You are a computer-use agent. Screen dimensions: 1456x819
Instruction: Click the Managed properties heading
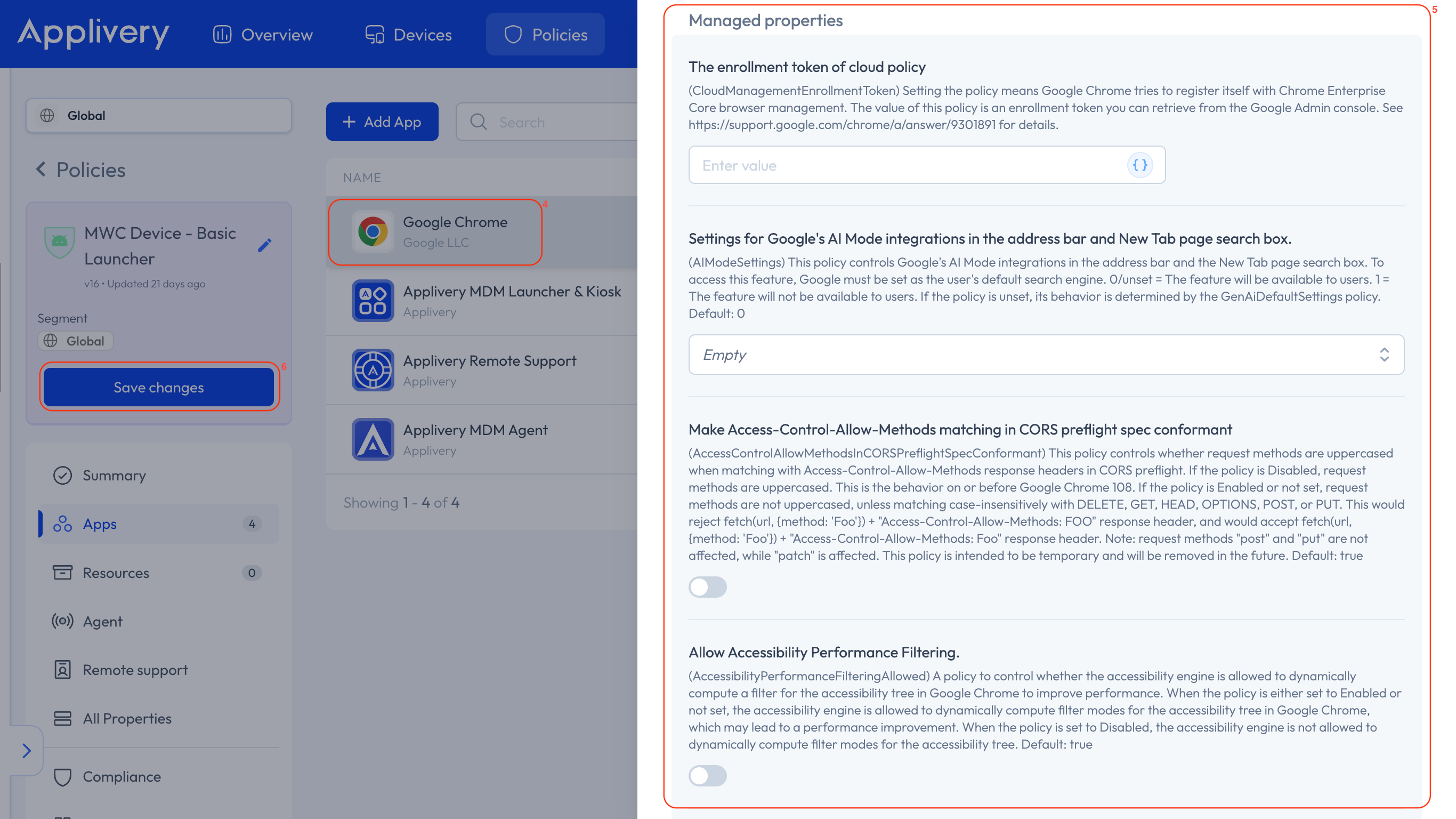(765, 20)
